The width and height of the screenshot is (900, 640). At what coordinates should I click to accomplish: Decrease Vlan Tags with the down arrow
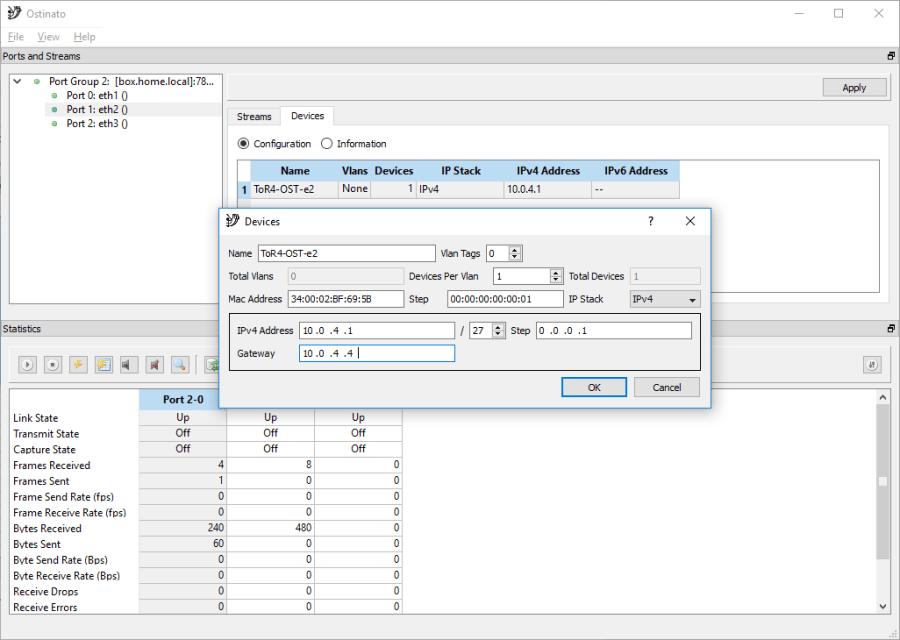[515, 257]
